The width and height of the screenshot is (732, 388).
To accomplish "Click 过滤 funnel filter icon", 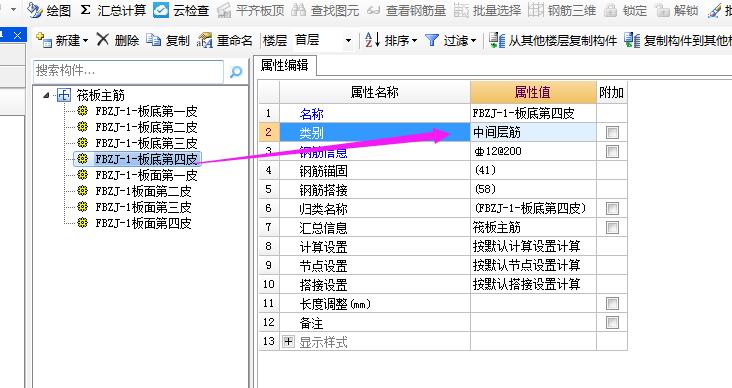I will pos(432,41).
